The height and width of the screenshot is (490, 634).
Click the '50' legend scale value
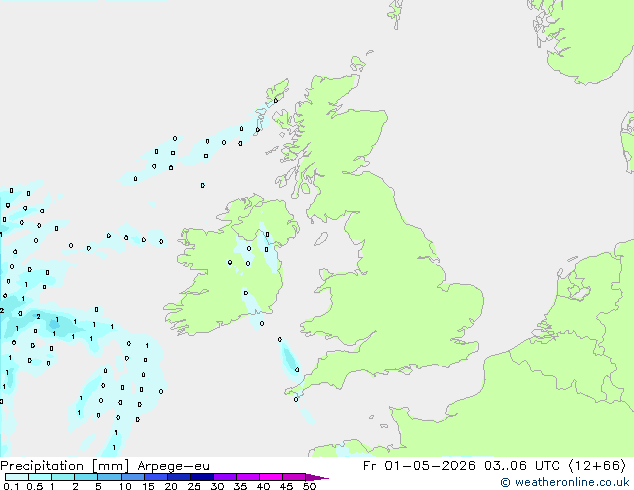pyautogui.click(x=309, y=486)
